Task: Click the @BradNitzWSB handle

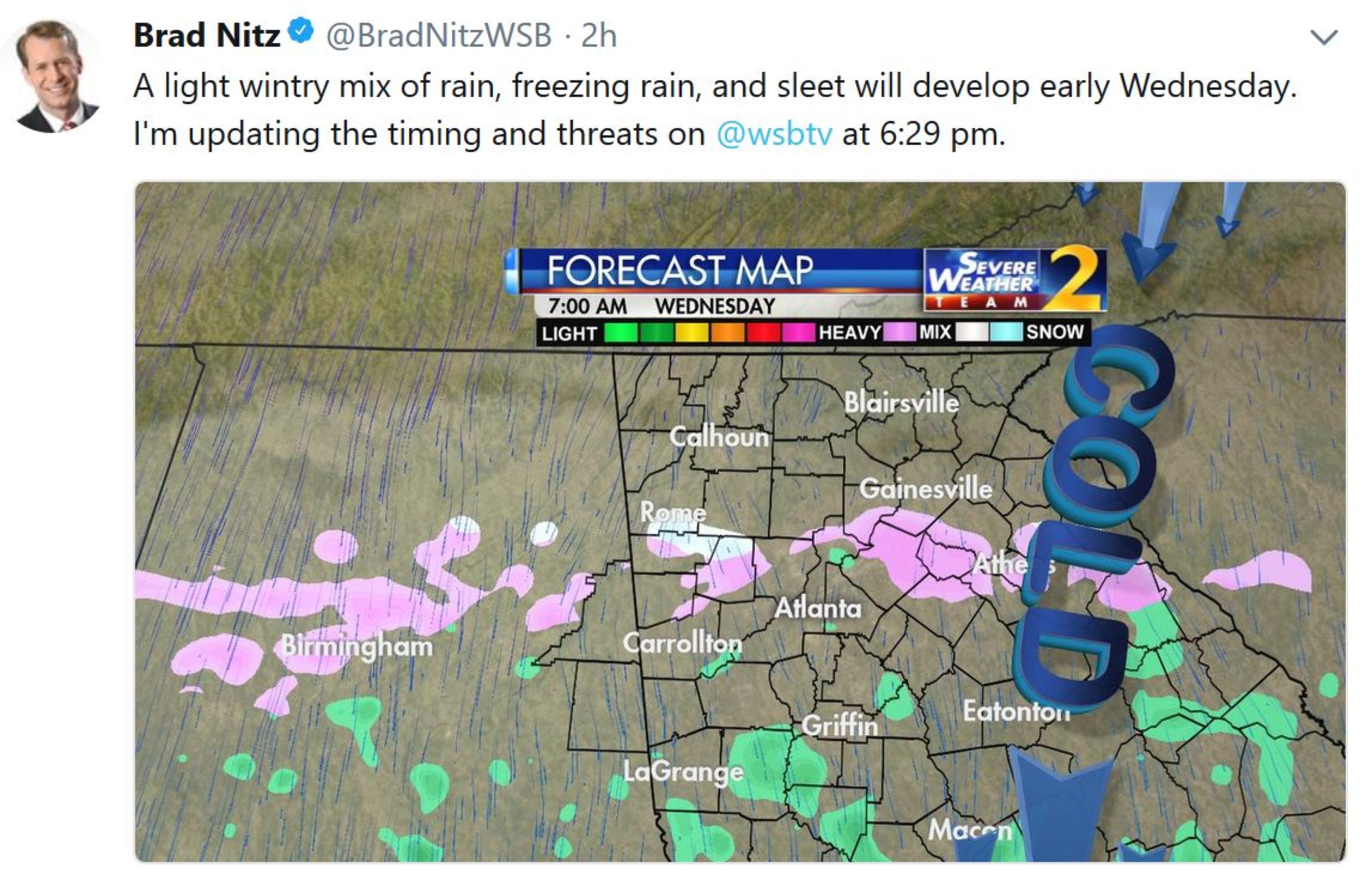Action: (438, 35)
